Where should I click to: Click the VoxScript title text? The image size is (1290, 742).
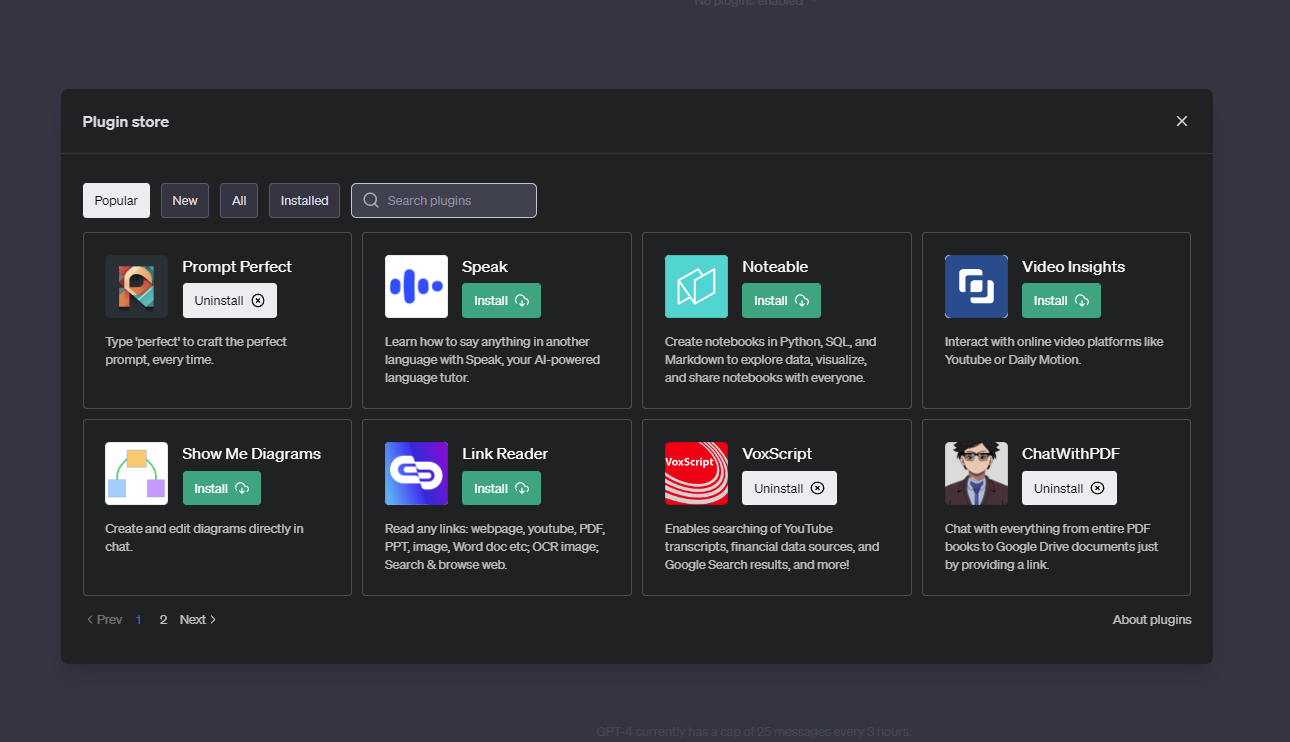pos(777,454)
